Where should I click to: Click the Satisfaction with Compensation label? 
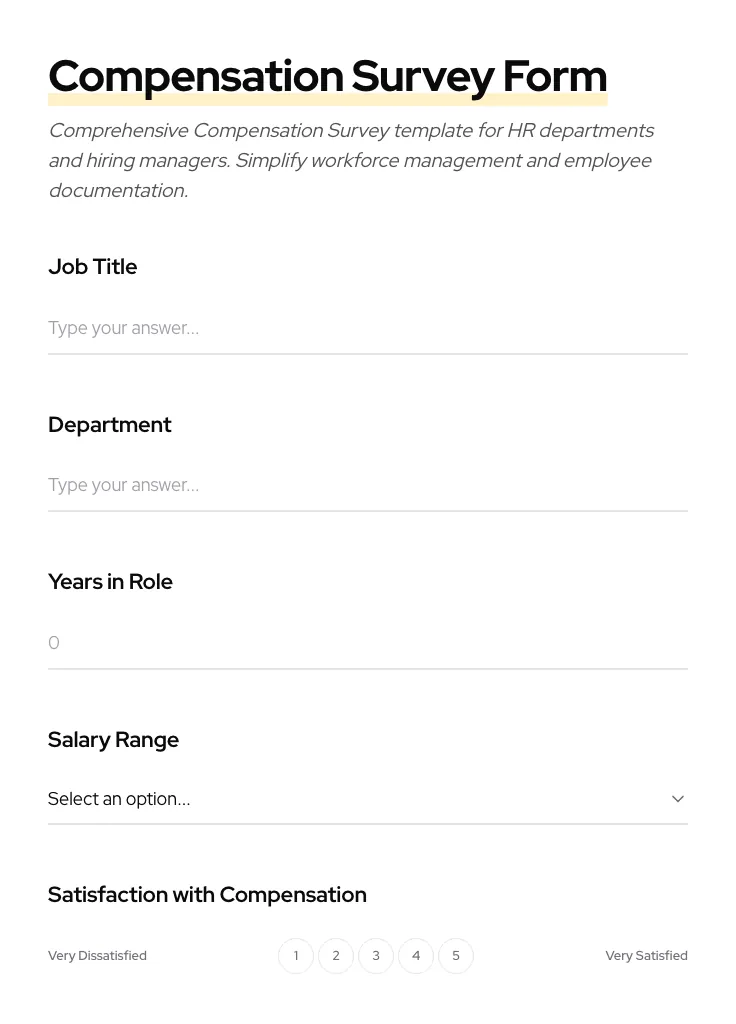pyautogui.click(x=207, y=895)
